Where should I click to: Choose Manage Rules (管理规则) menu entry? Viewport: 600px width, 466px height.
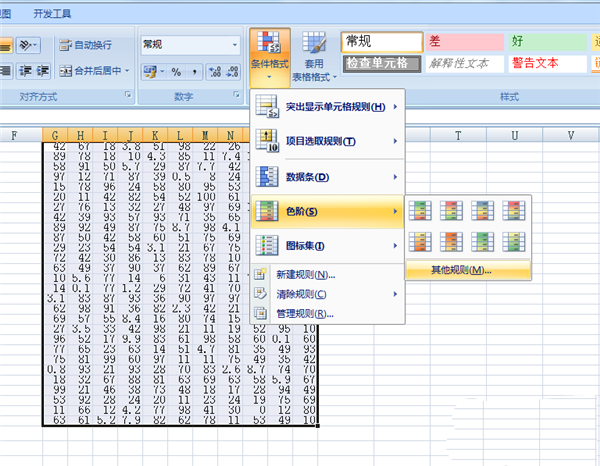[327, 314]
